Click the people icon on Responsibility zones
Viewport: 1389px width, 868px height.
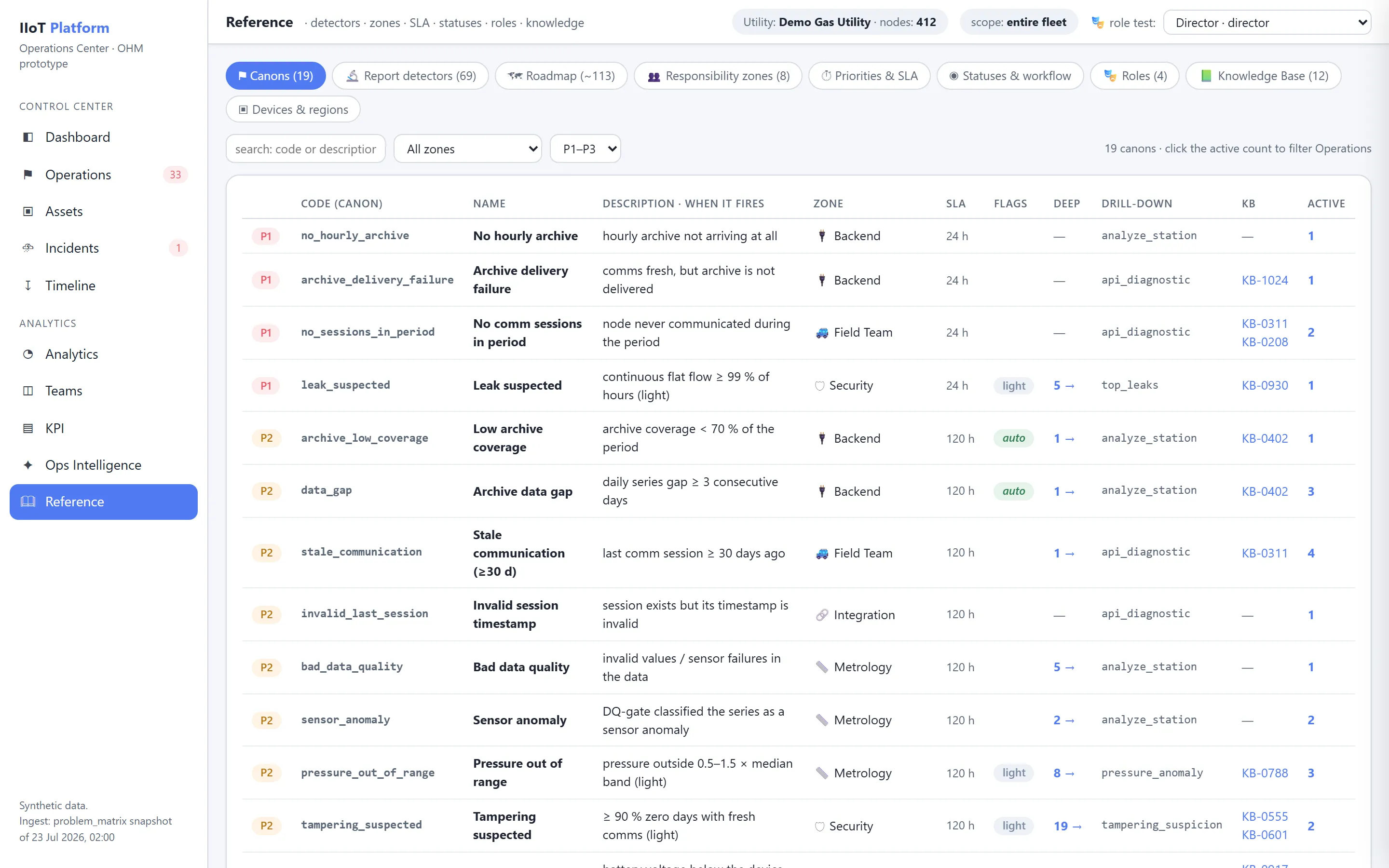(x=654, y=76)
